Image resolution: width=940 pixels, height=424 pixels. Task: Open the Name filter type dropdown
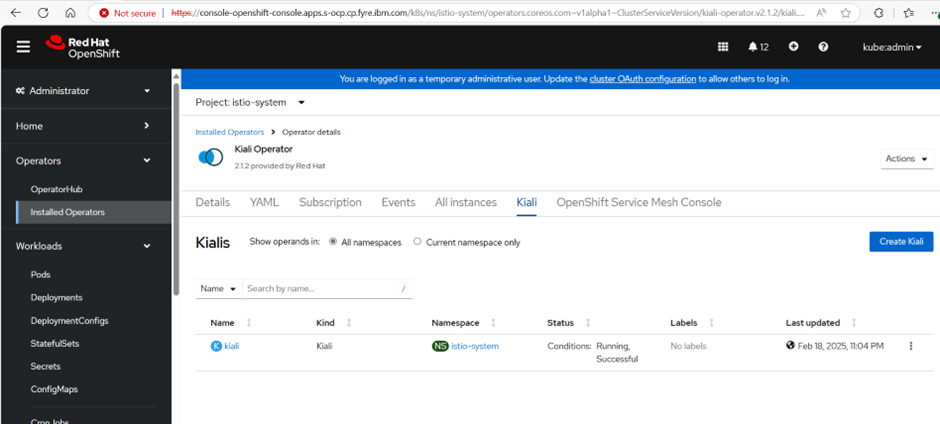(218, 288)
